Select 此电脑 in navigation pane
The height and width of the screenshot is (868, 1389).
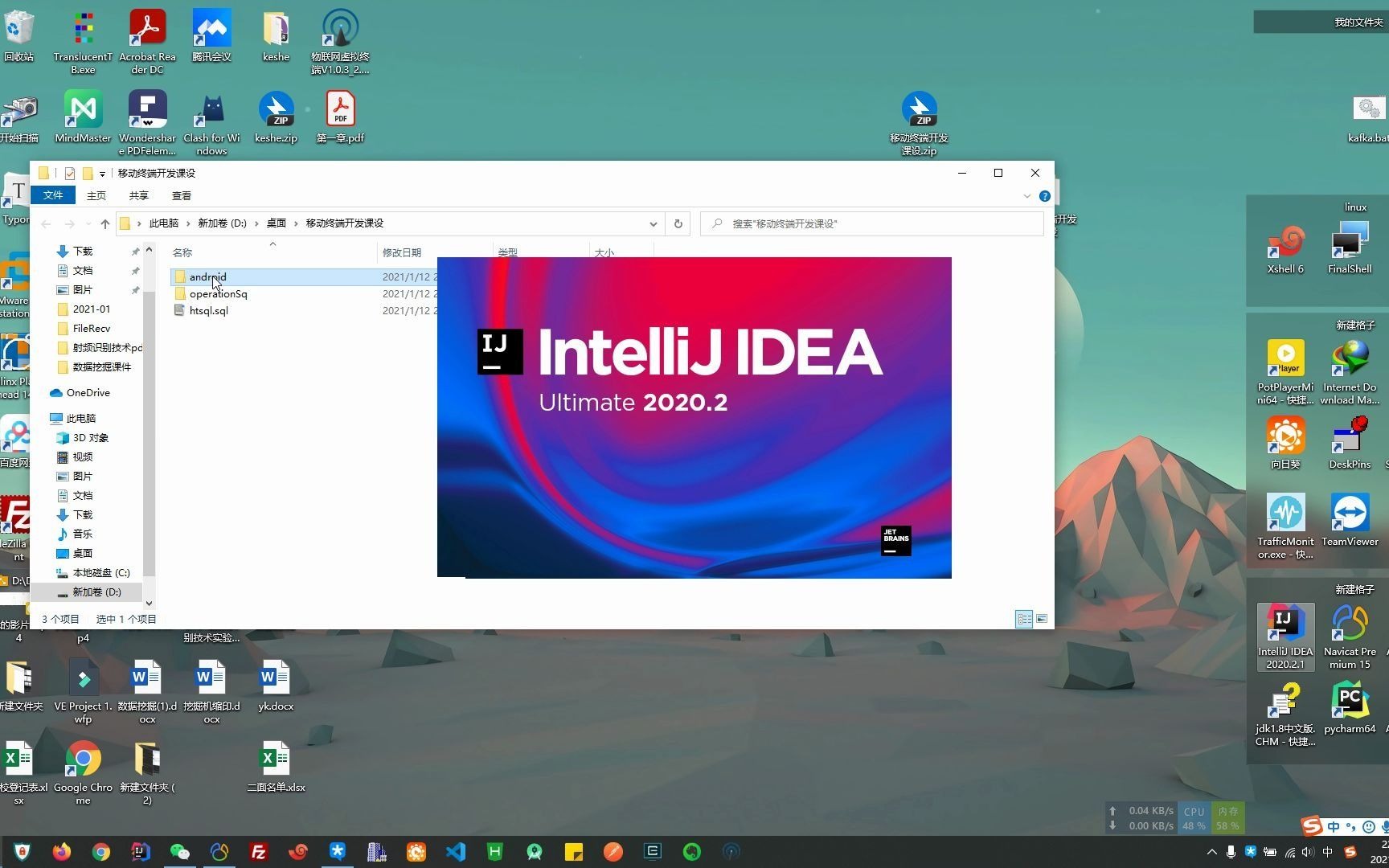click(80, 419)
